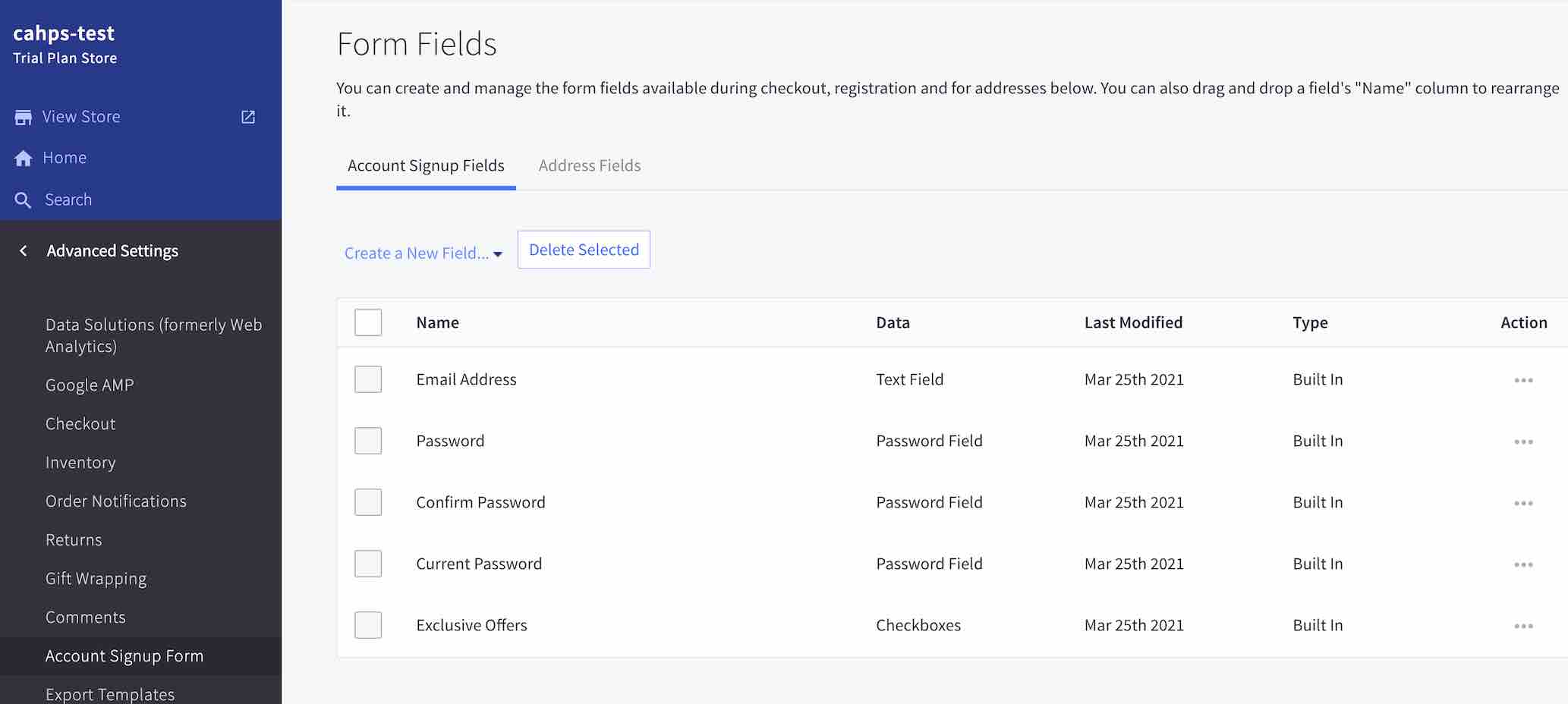Switch to the Address Fields tab

589,165
